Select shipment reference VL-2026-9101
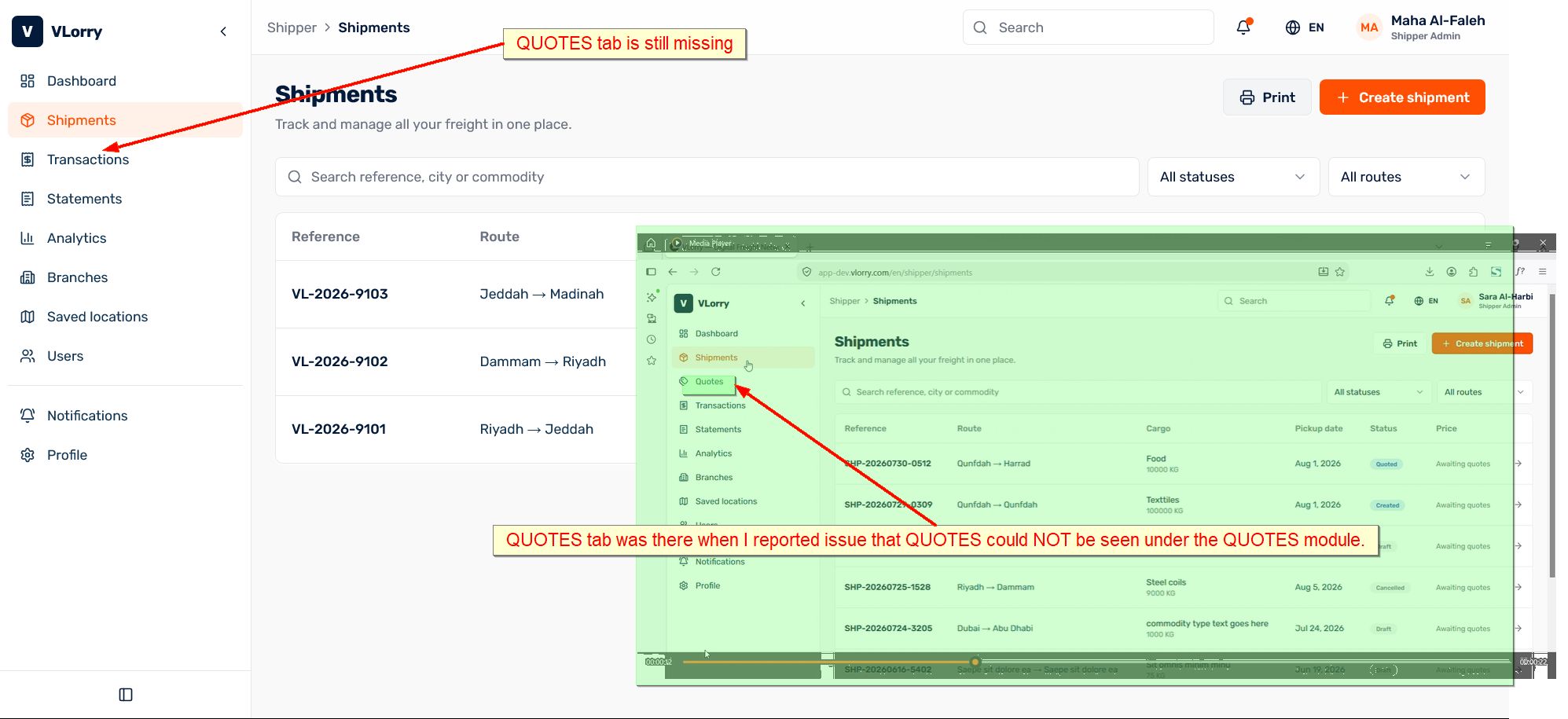This screenshot has width=1568, height=719. pyautogui.click(x=339, y=429)
